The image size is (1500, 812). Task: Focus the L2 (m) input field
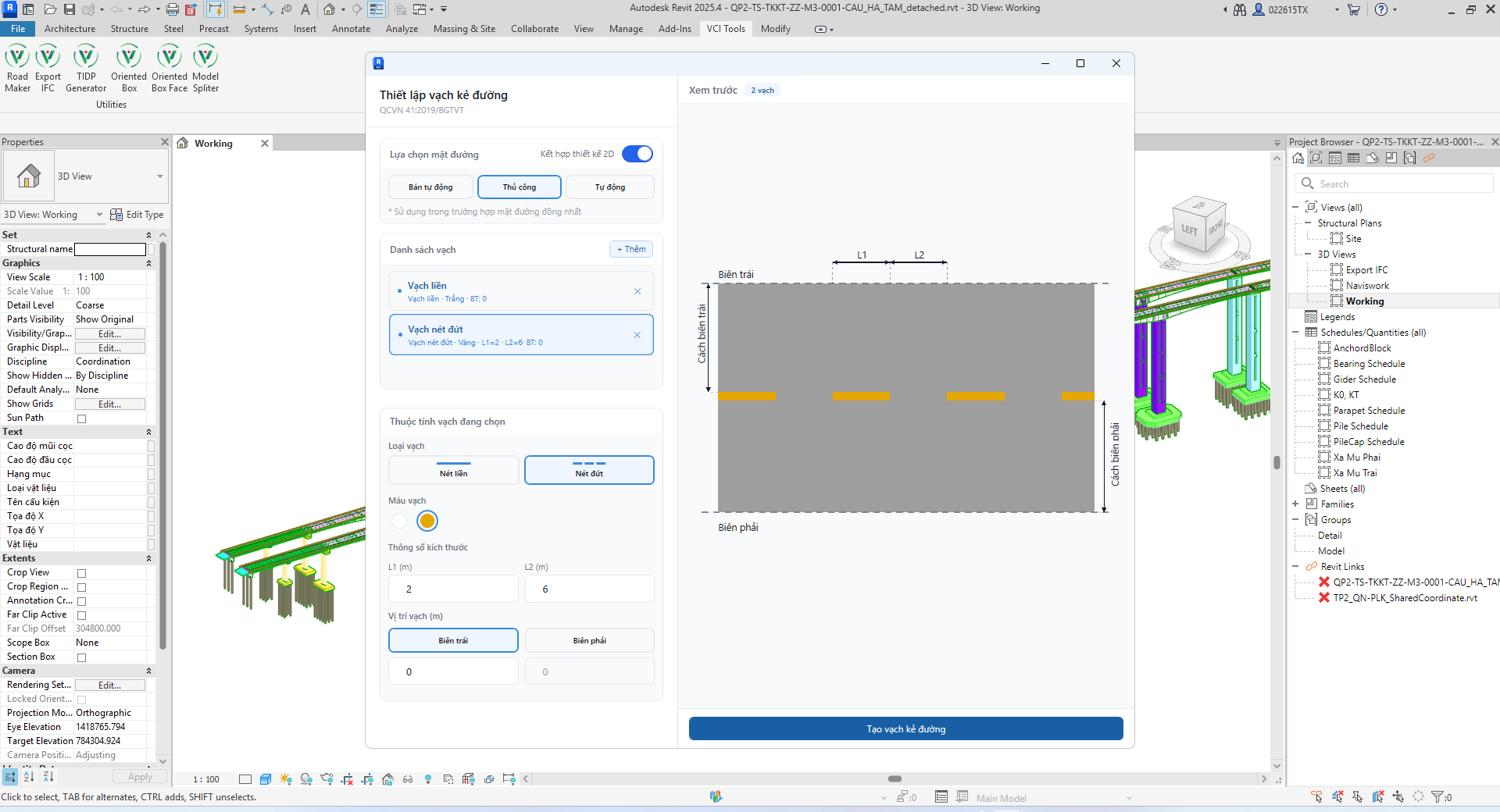pos(589,589)
